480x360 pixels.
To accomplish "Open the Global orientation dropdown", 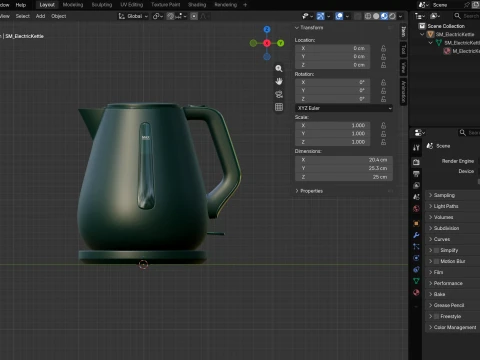I will click(x=133, y=16).
